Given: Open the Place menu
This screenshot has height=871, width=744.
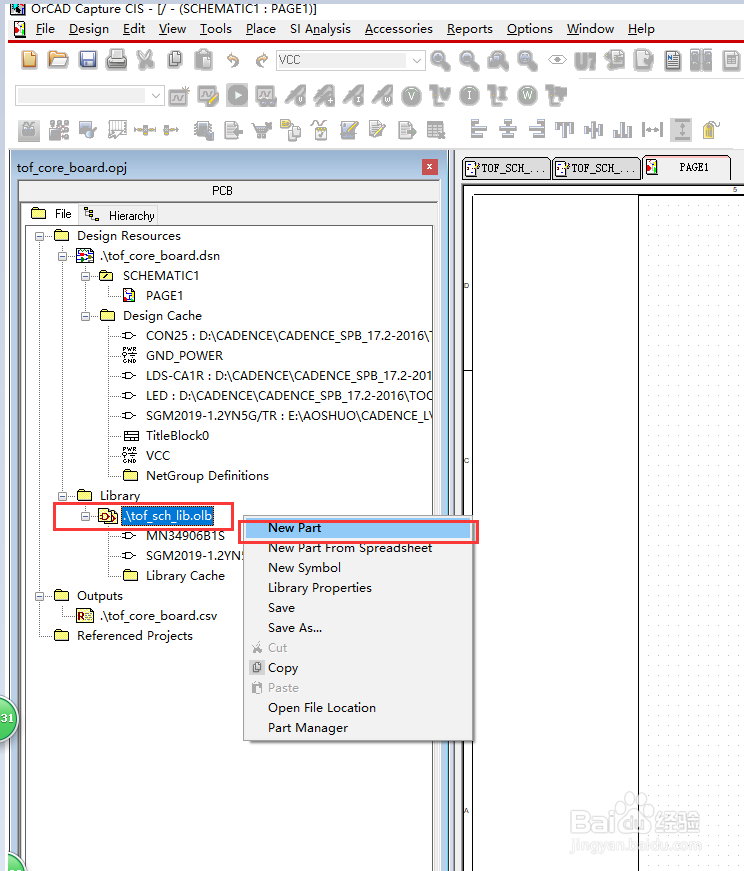Looking at the screenshot, I should (261, 29).
